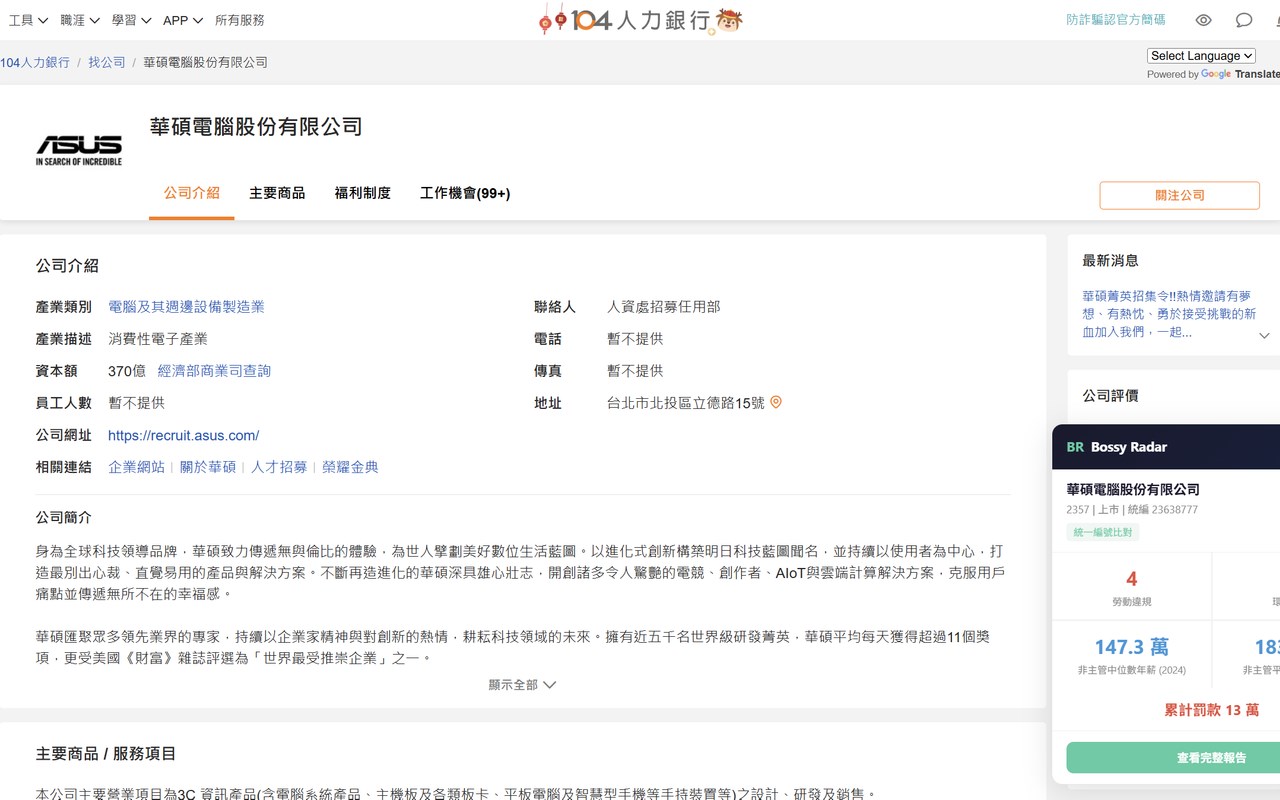Open the 學習 dropdown
Image resolution: width=1280 pixels, height=800 pixels.
point(132,20)
